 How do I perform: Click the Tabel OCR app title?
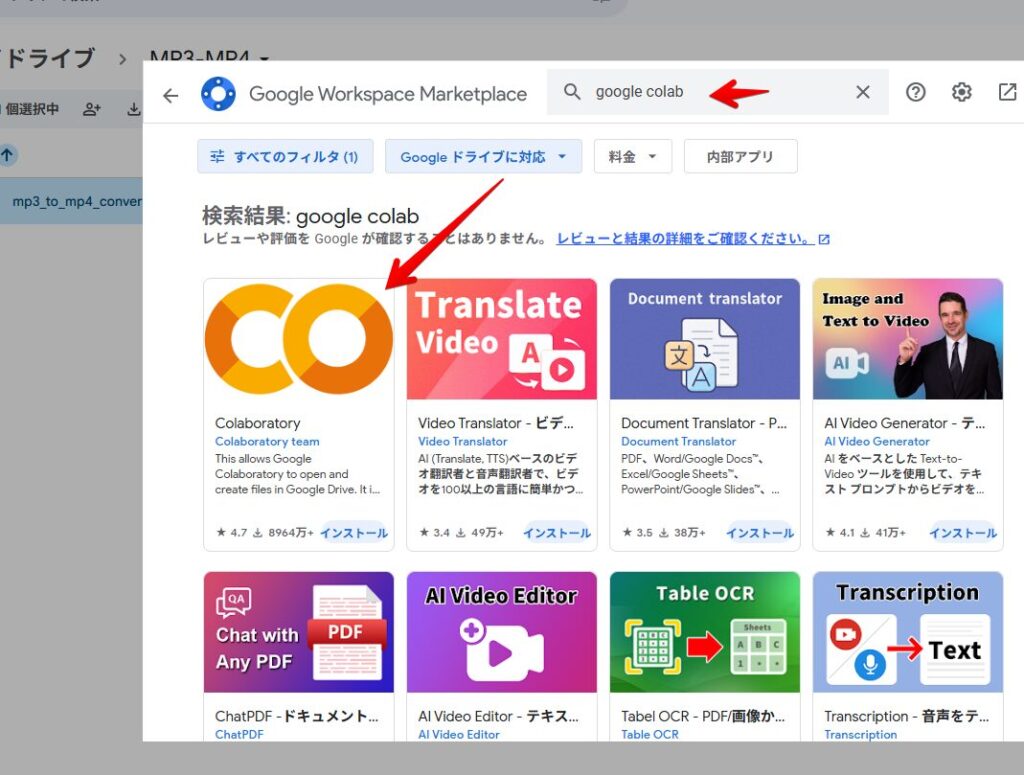[x=703, y=716]
